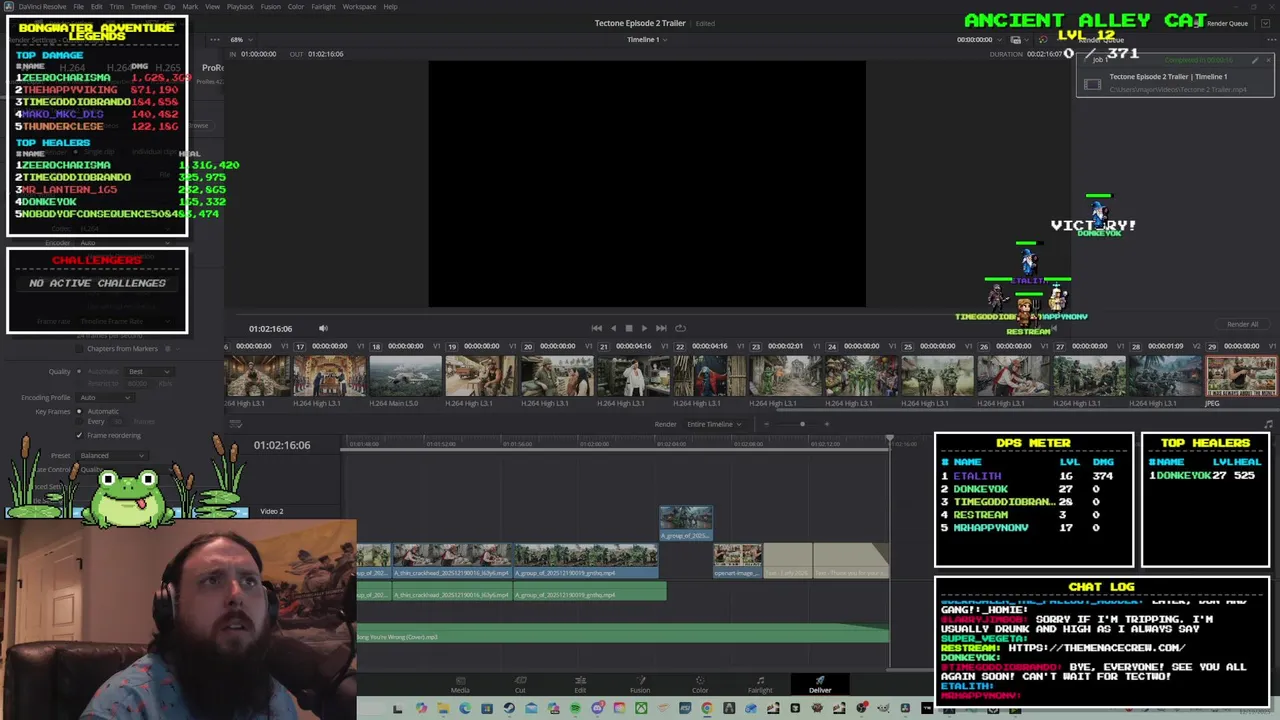This screenshot has width=1280, height=720.
Task: Click the DaVinci Resolve logo icon
Action: pos(8,6)
